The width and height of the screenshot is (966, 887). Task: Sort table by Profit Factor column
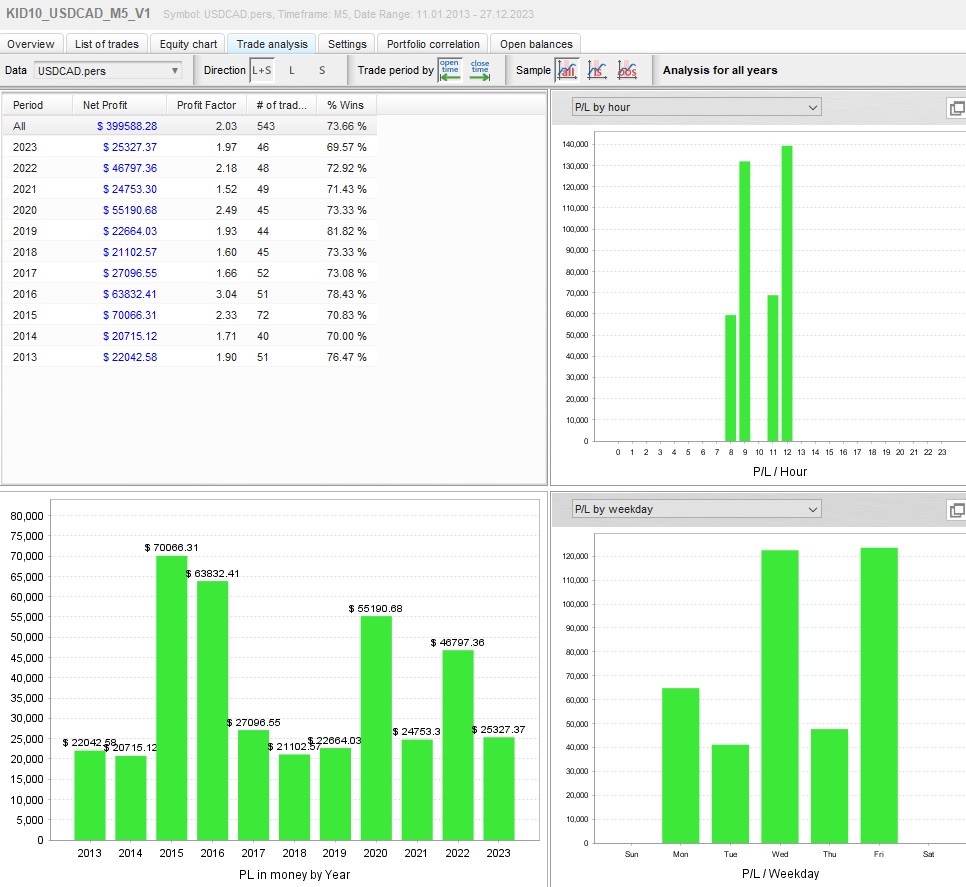206,105
